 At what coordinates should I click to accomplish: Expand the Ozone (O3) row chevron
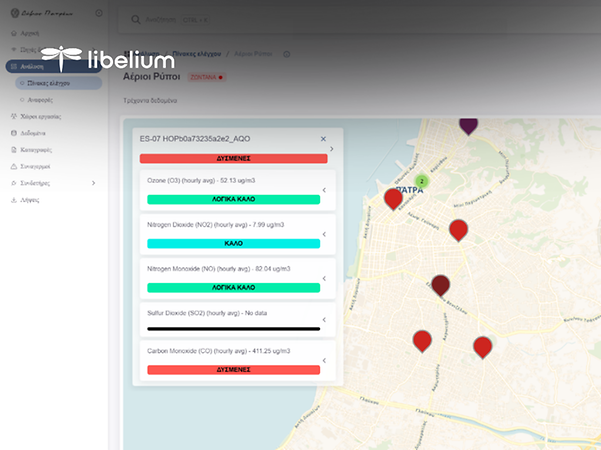(324, 190)
